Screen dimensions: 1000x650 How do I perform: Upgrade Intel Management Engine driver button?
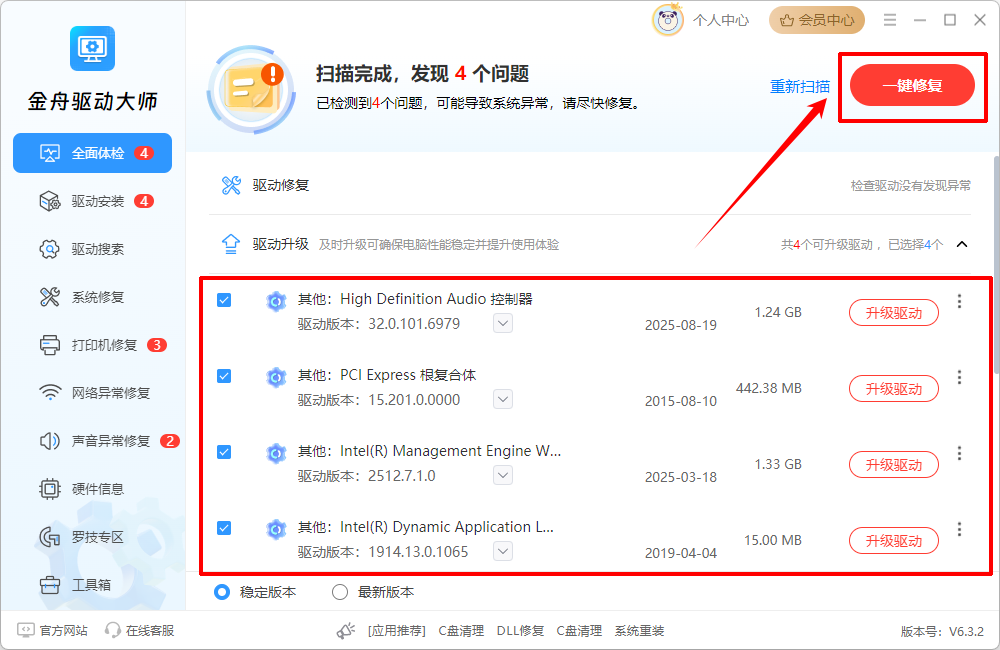893,464
